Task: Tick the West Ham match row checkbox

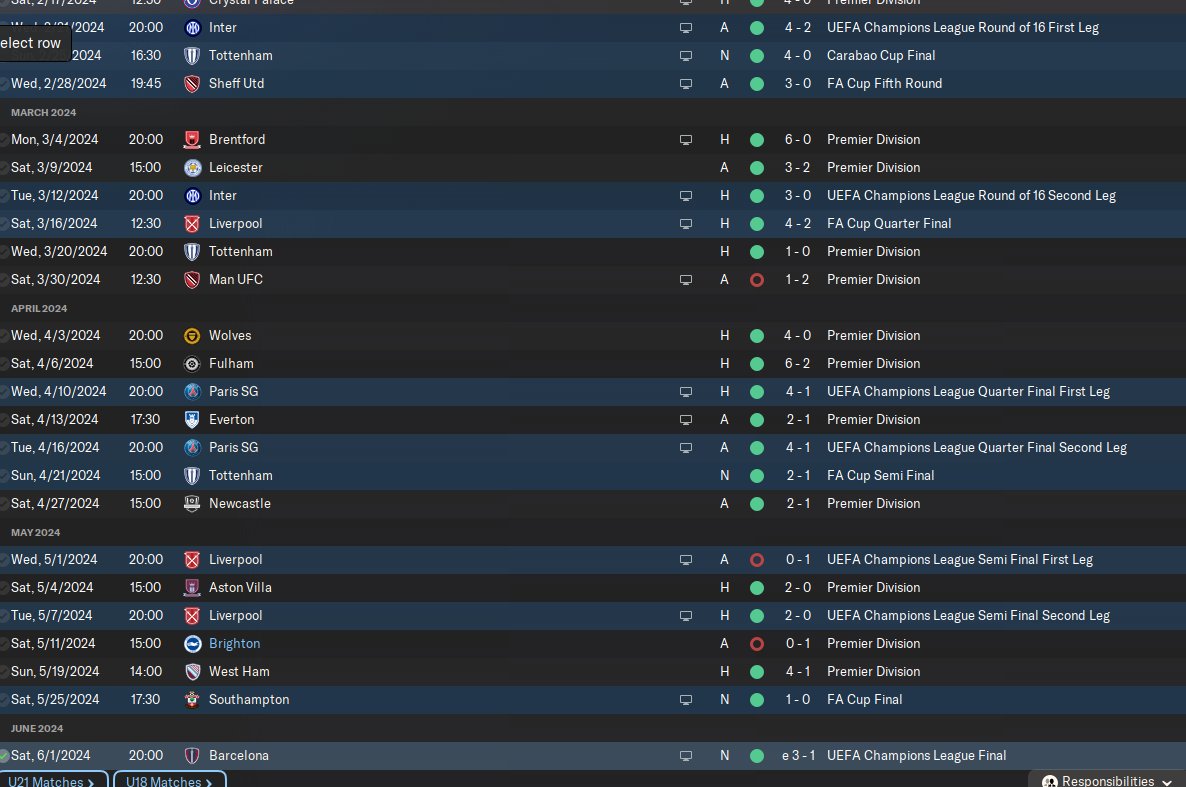Action: [4, 671]
